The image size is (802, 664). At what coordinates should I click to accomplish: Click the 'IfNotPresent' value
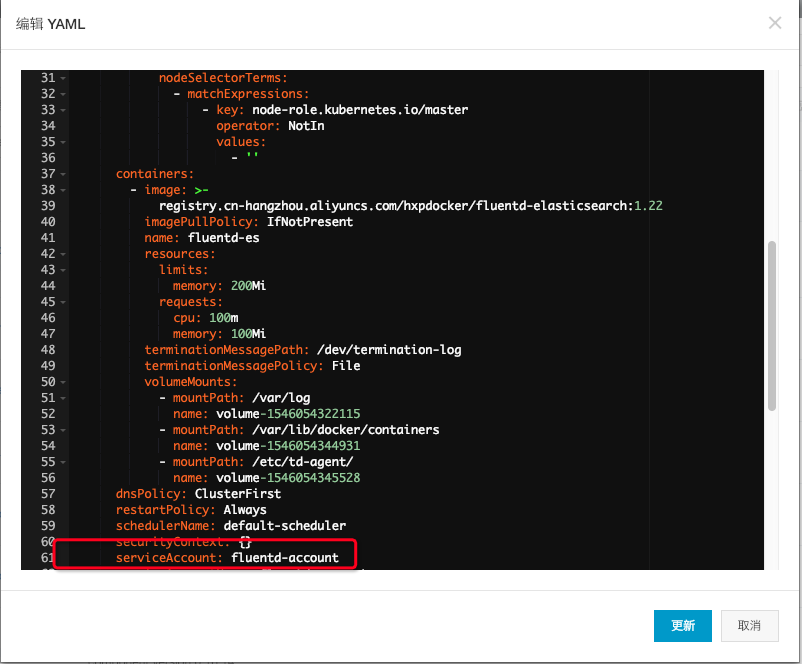[x=310, y=222]
